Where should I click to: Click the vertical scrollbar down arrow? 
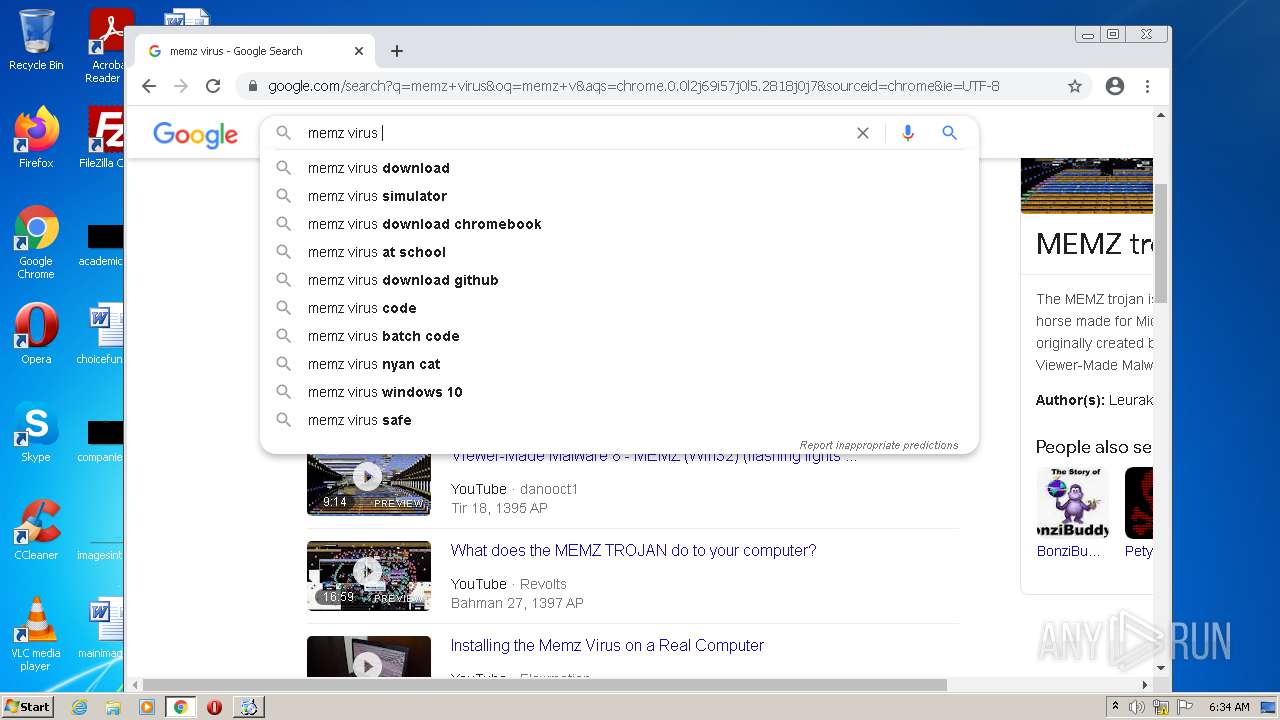(x=1161, y=668)
